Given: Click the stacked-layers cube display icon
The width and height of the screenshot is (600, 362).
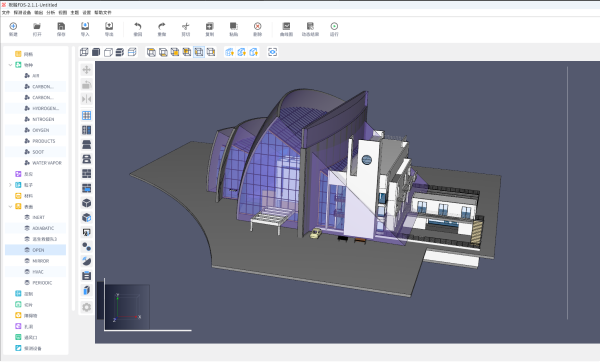Looking at the screenshot, I should 120,52.
